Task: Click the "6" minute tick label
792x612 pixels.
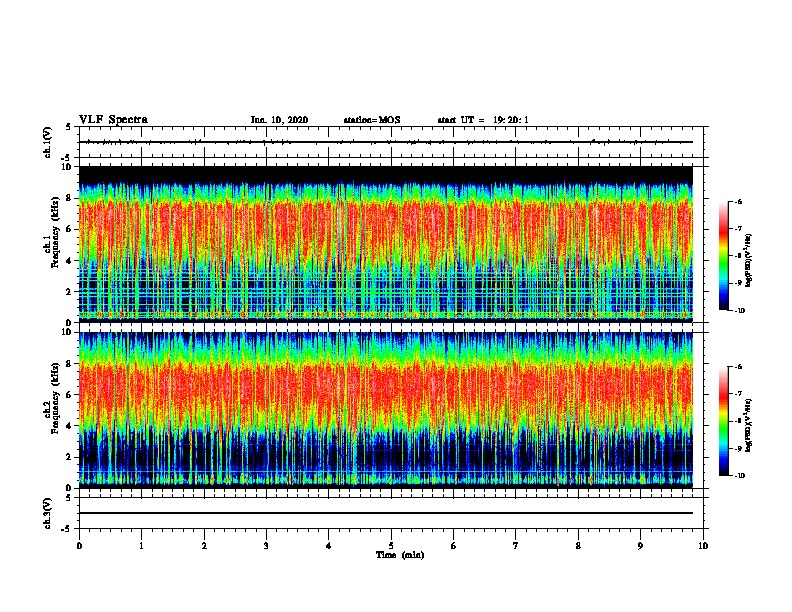Action: [x=453, y=546]
